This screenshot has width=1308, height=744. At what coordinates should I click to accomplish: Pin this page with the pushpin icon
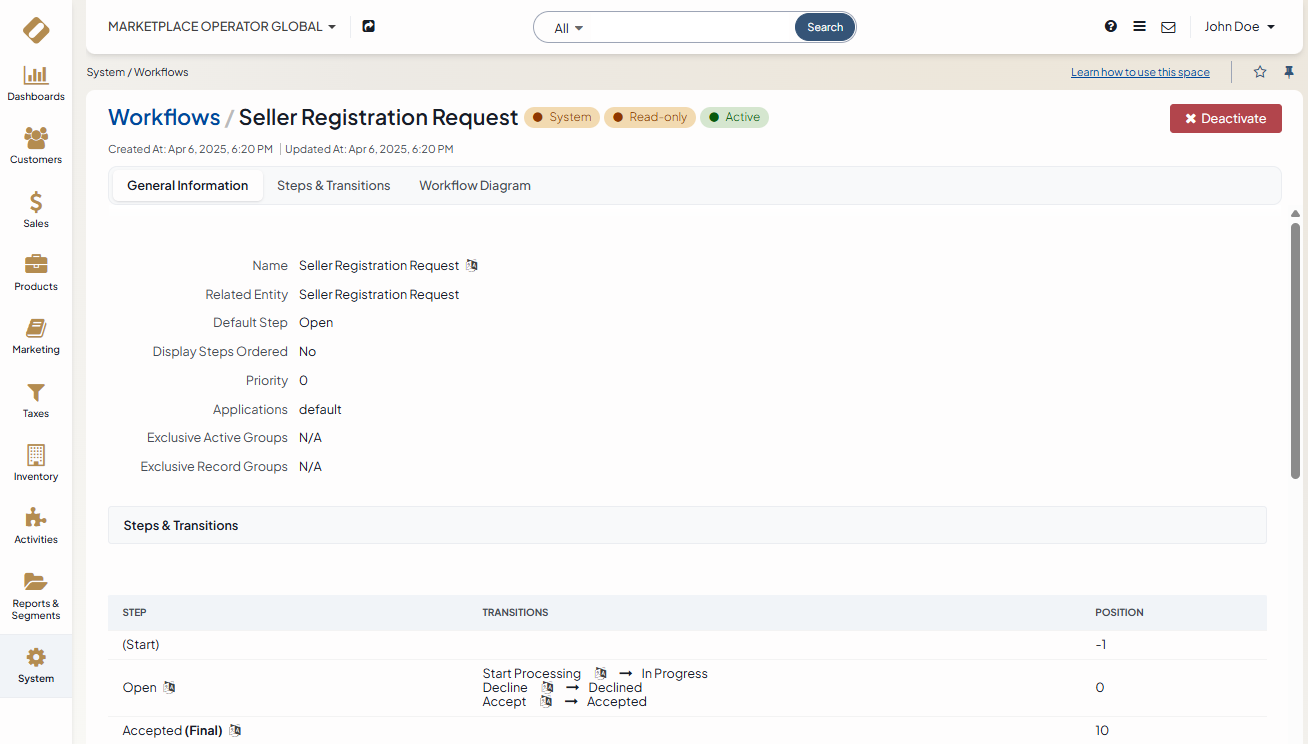point(1289,72)
